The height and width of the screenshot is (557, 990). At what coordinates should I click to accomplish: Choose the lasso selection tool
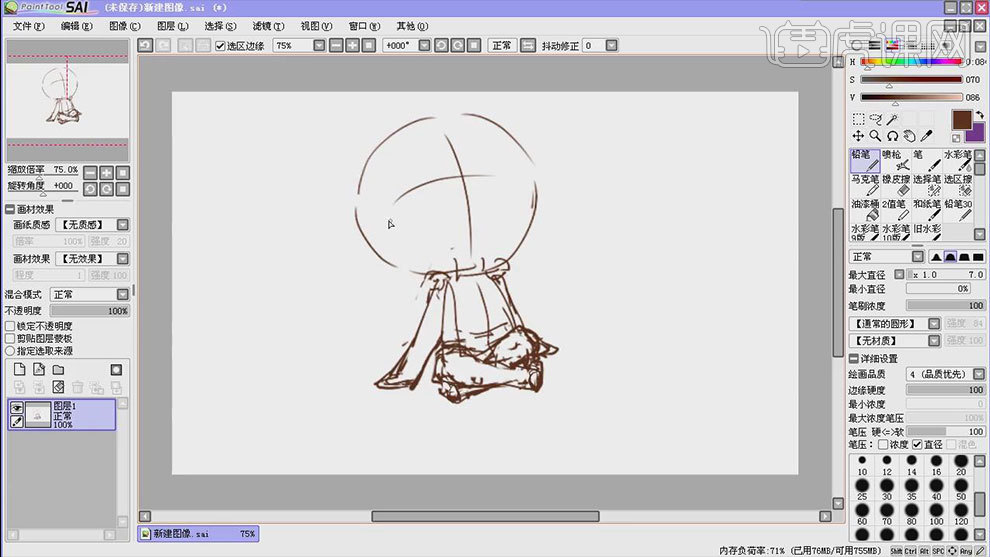875,119
